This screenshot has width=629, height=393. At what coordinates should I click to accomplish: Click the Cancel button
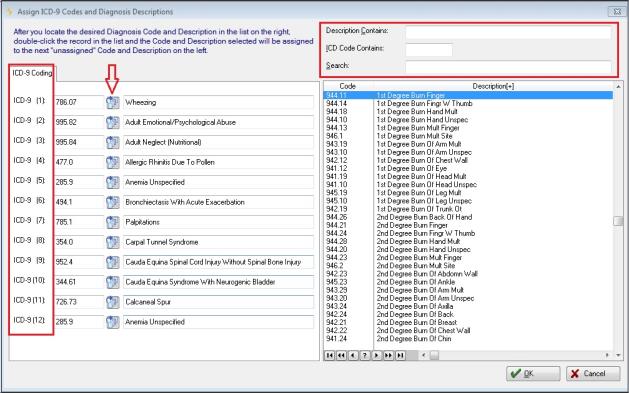(x=593, y=374)
